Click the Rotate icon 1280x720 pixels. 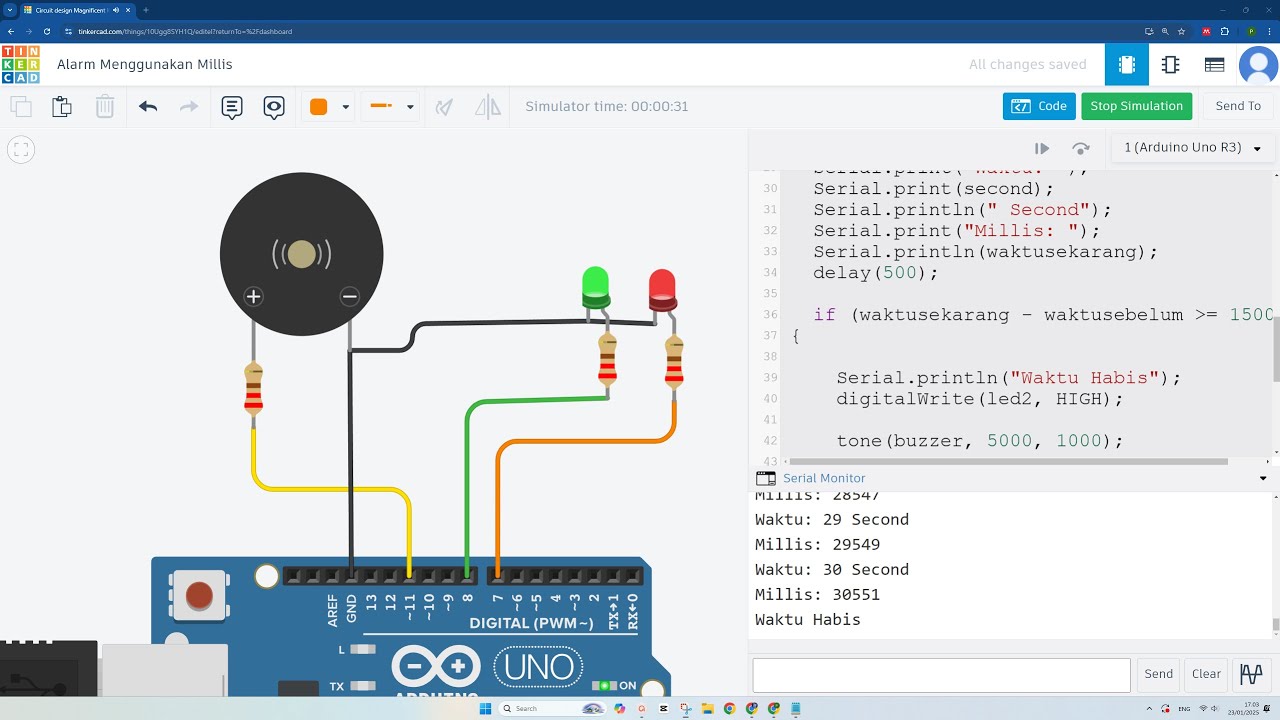(445, 107)
